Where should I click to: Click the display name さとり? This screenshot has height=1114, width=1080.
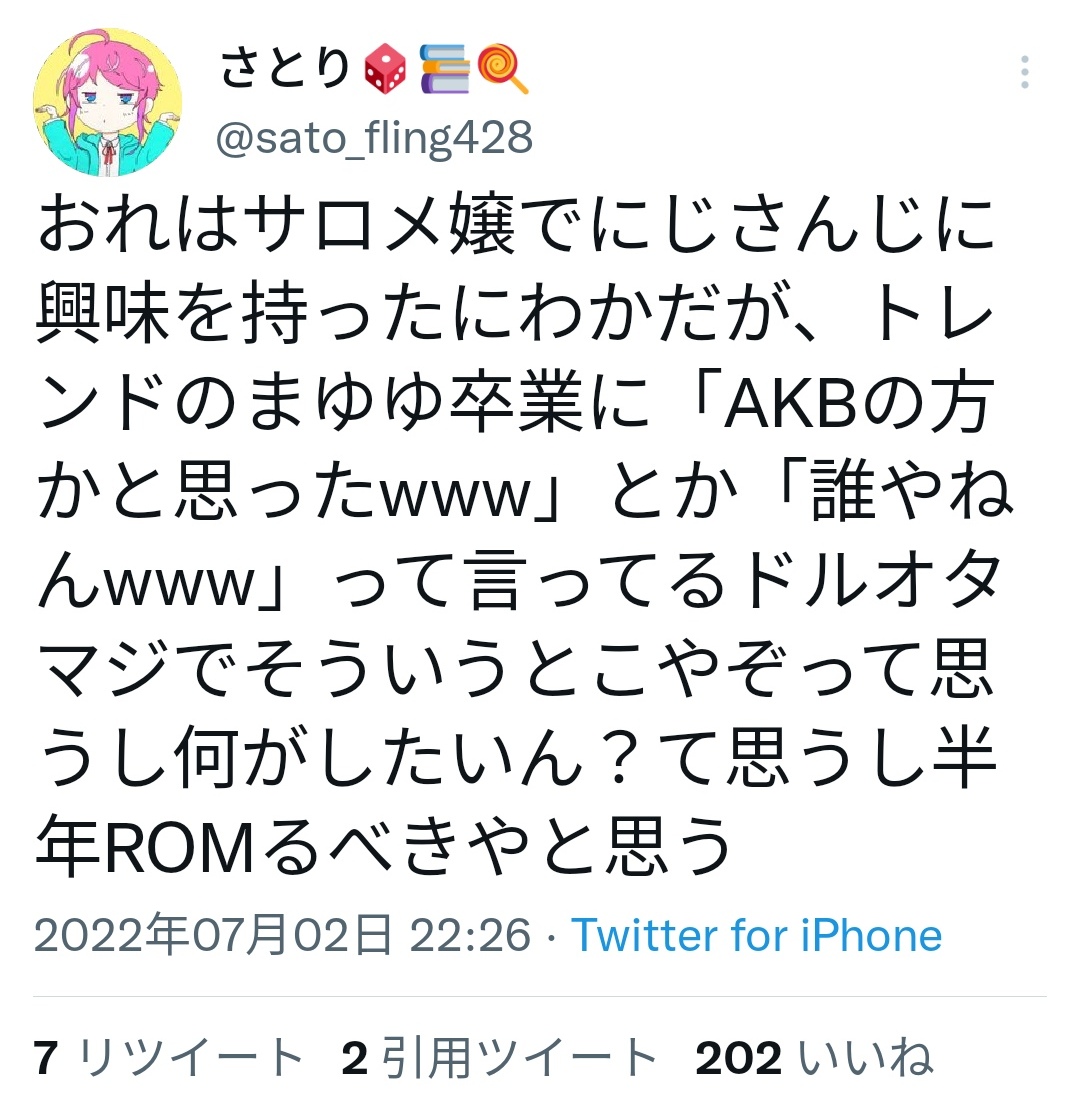285,69
